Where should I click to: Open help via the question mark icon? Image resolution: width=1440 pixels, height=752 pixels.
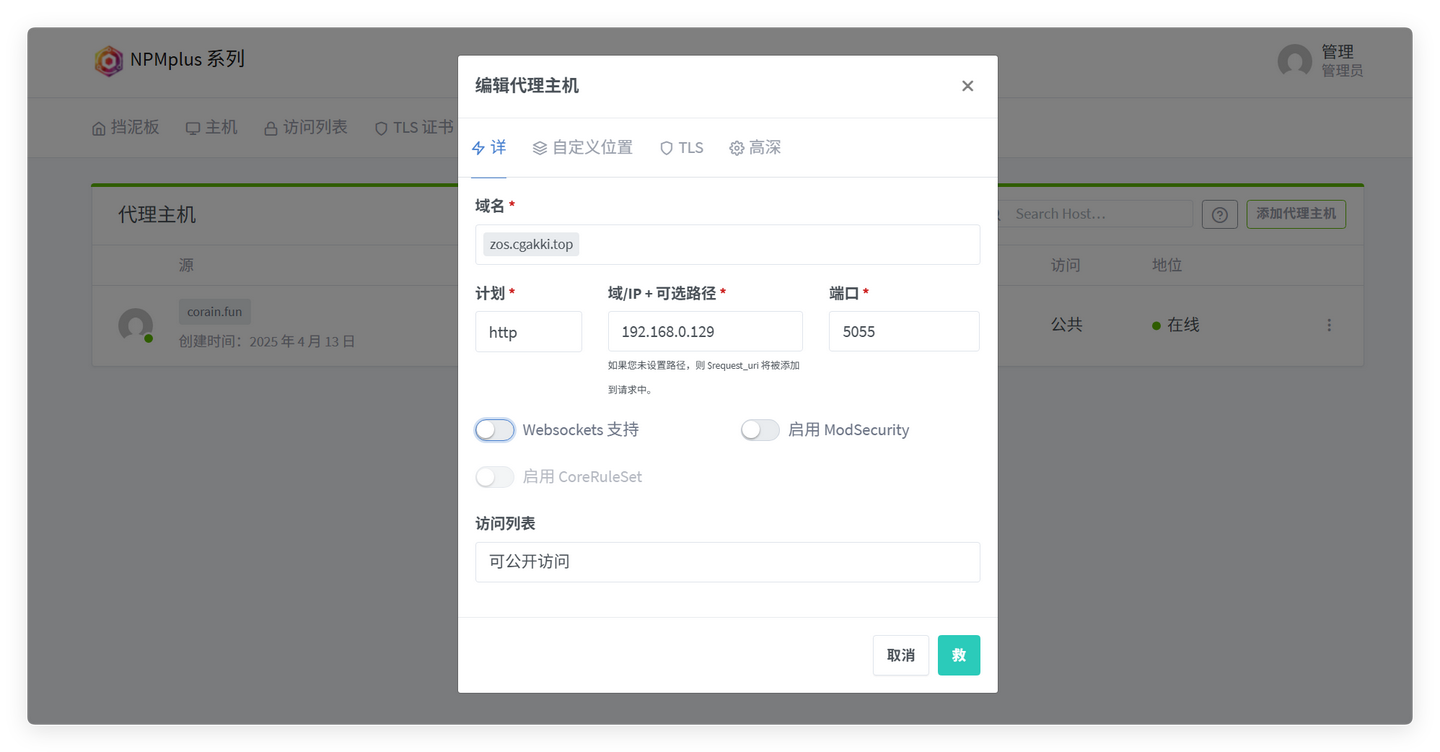1219,213
